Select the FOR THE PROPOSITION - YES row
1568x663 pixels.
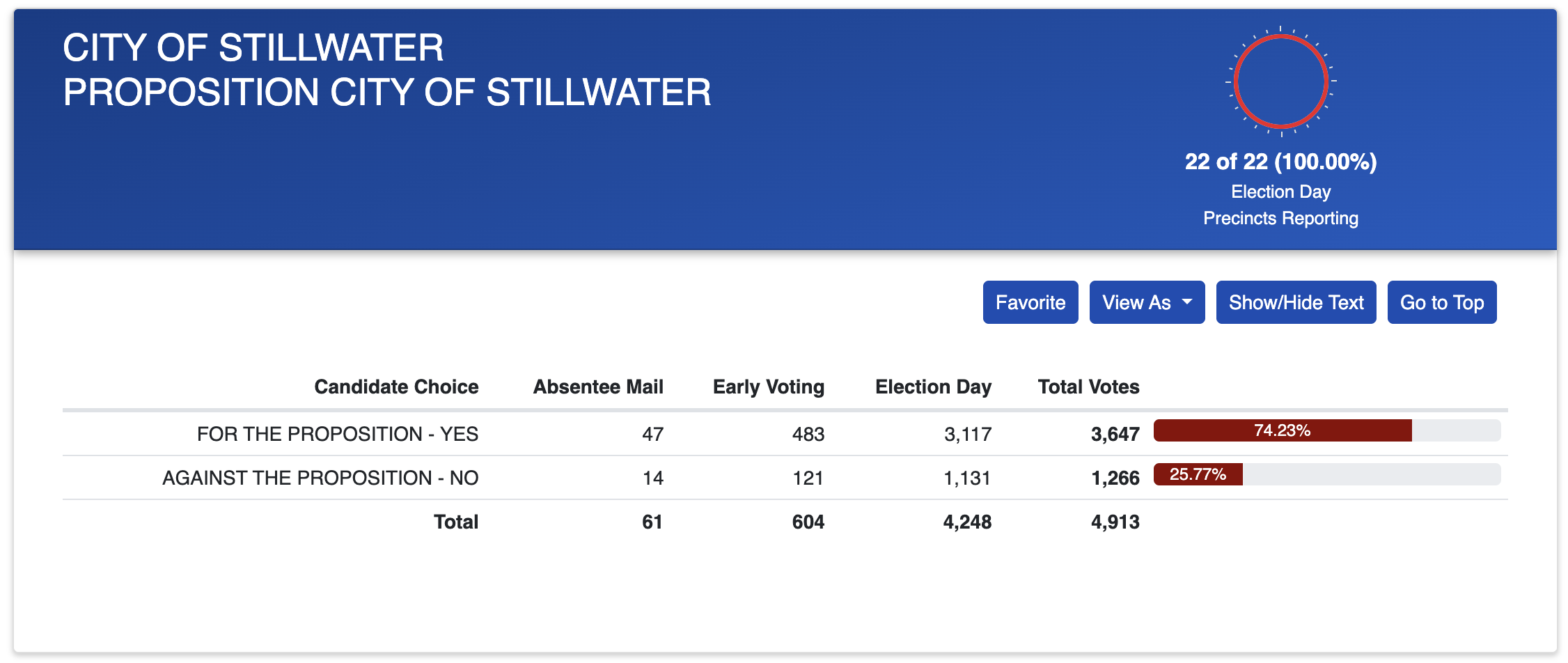click(x=337, y=433)
